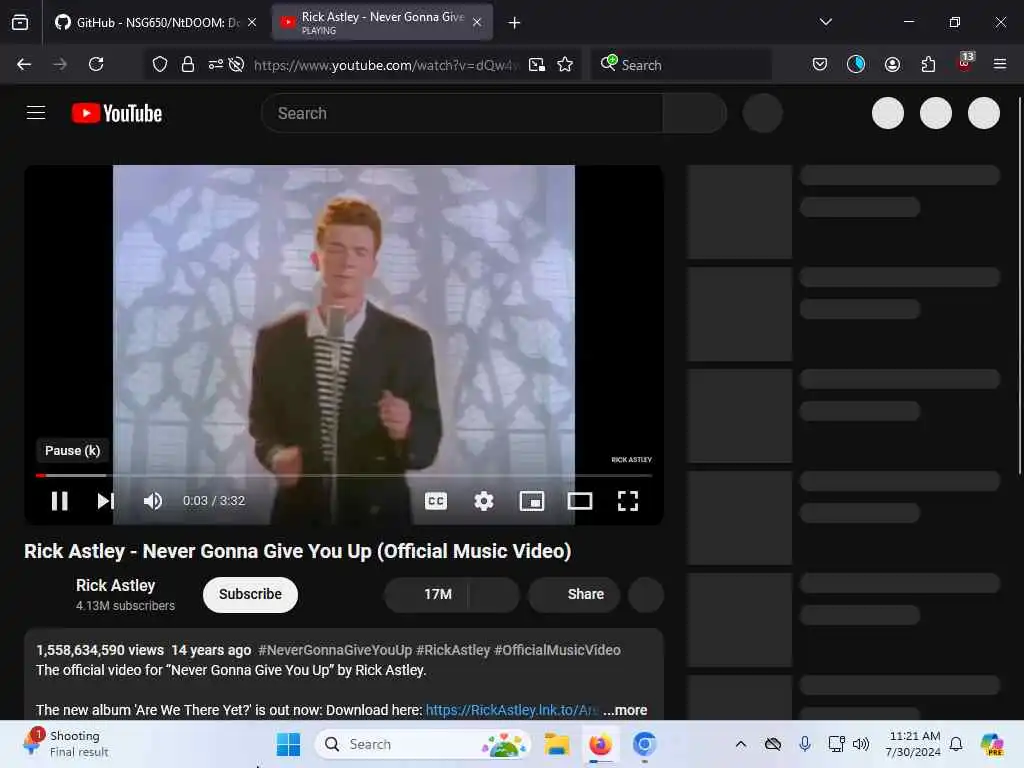Open the #NeverGonnaGiveYouUp hashtag

(x=335, y=650)
